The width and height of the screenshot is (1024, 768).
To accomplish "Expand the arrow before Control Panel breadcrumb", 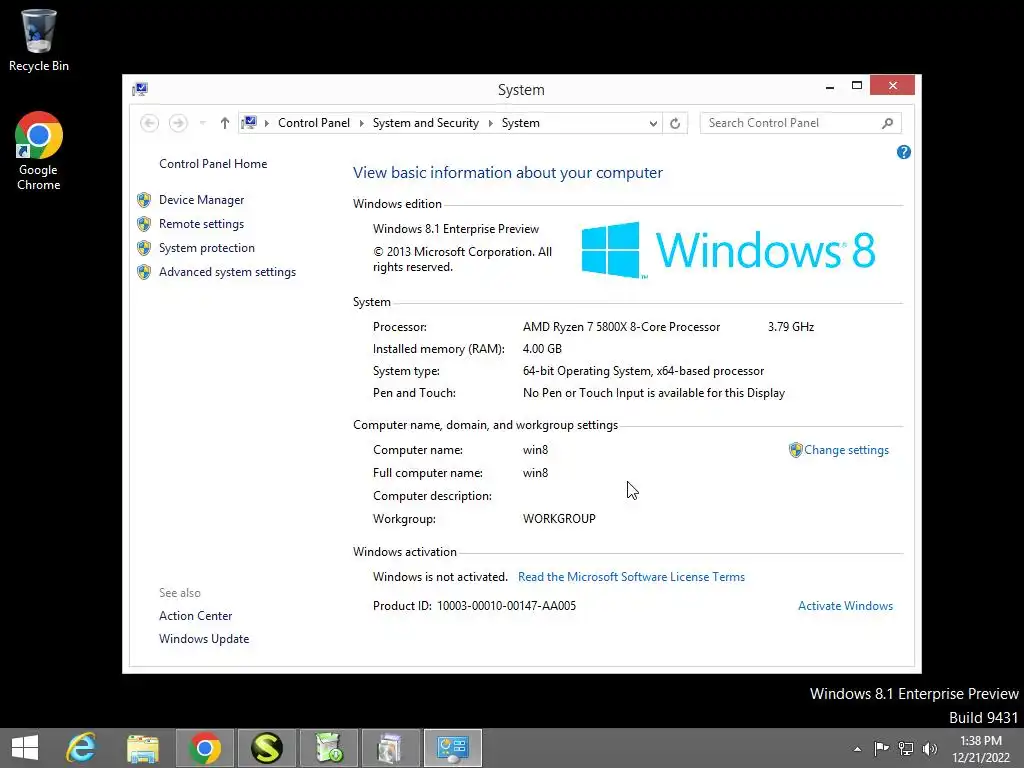I will point(266,123).
